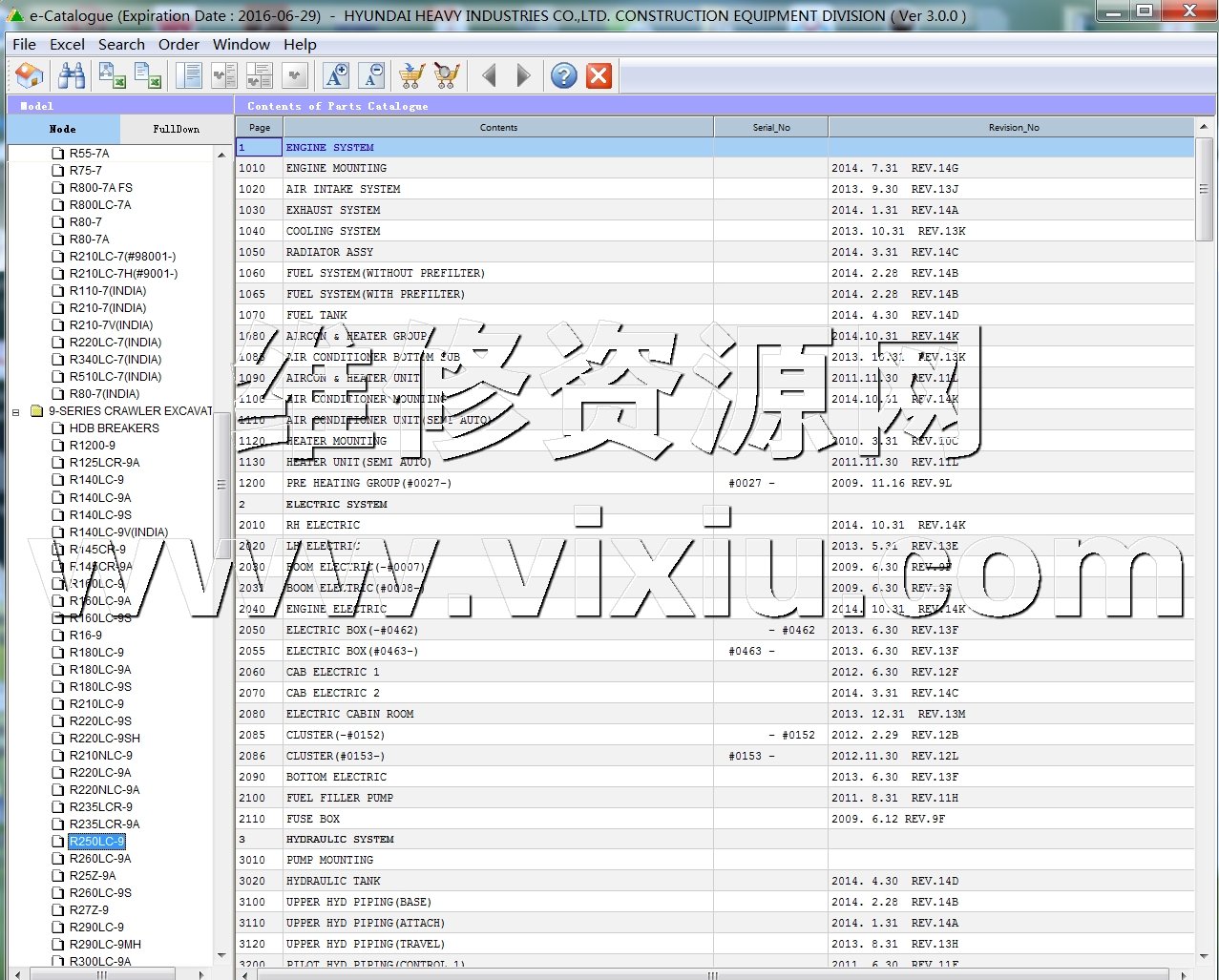The image size is (1219, 980).
Task: Select HDB BREAKERS in the model tree
Action: (114, 428)
